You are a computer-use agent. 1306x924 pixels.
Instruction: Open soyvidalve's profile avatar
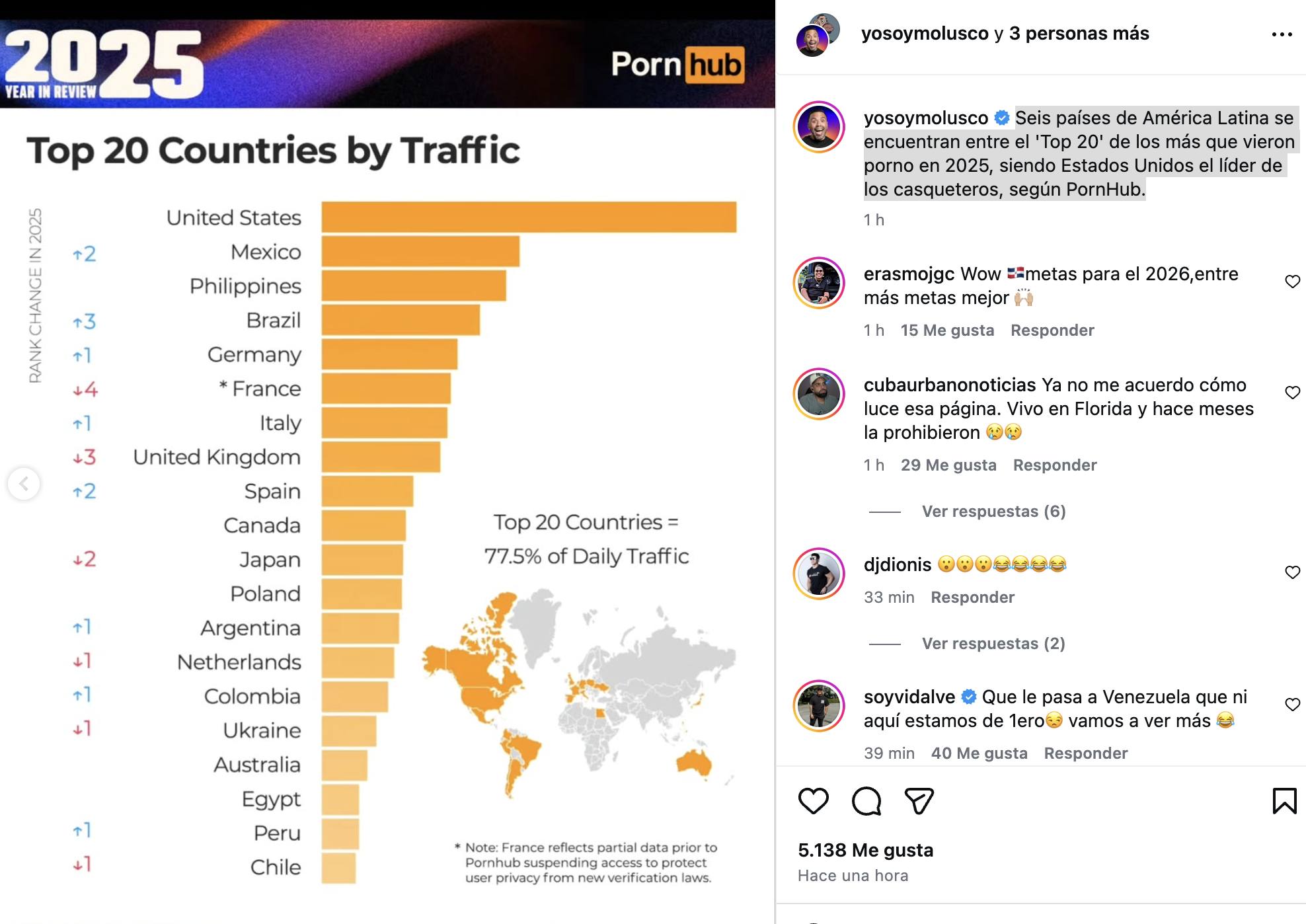pos(819,706)
